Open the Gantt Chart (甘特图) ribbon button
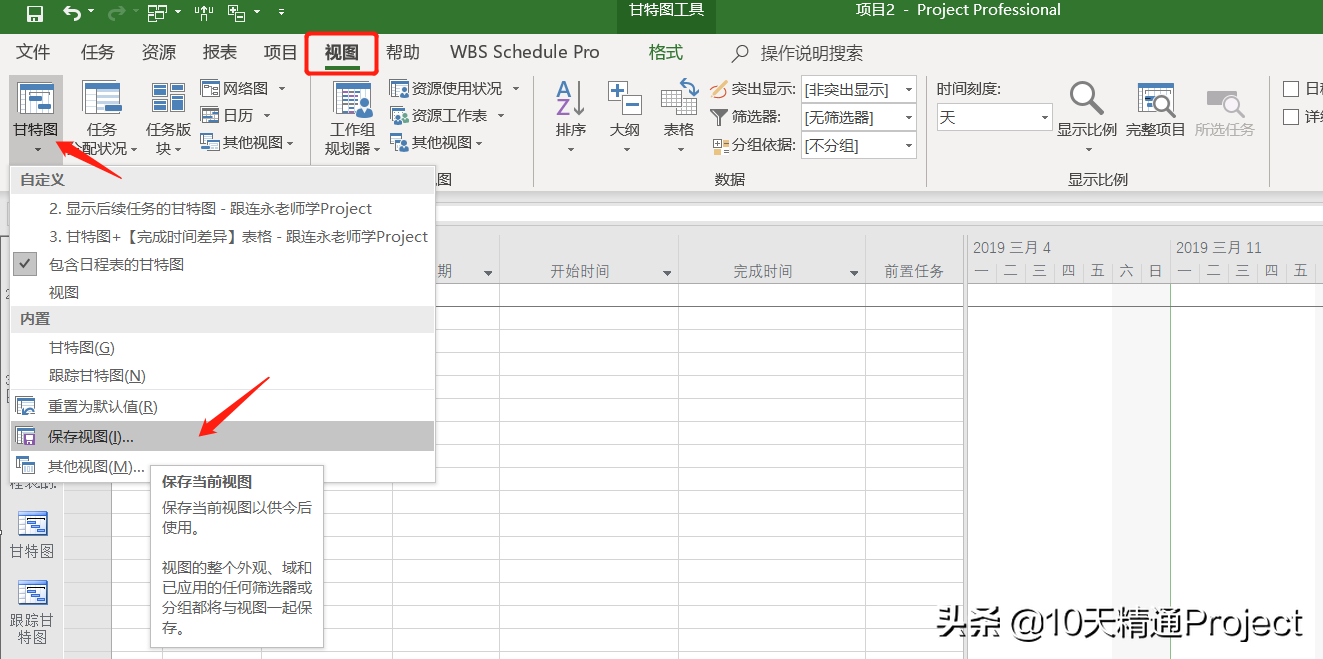1323x659 pixels. (35, 118)
